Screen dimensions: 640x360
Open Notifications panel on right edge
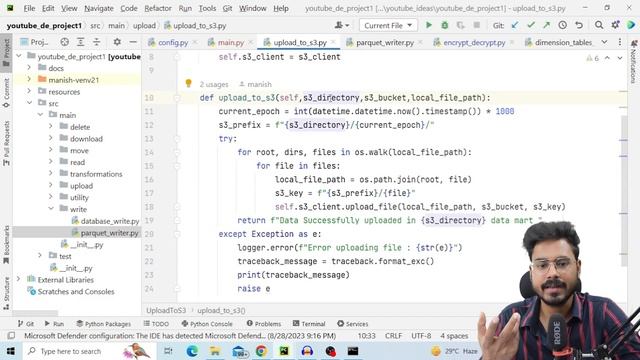(x=633, y=61)
